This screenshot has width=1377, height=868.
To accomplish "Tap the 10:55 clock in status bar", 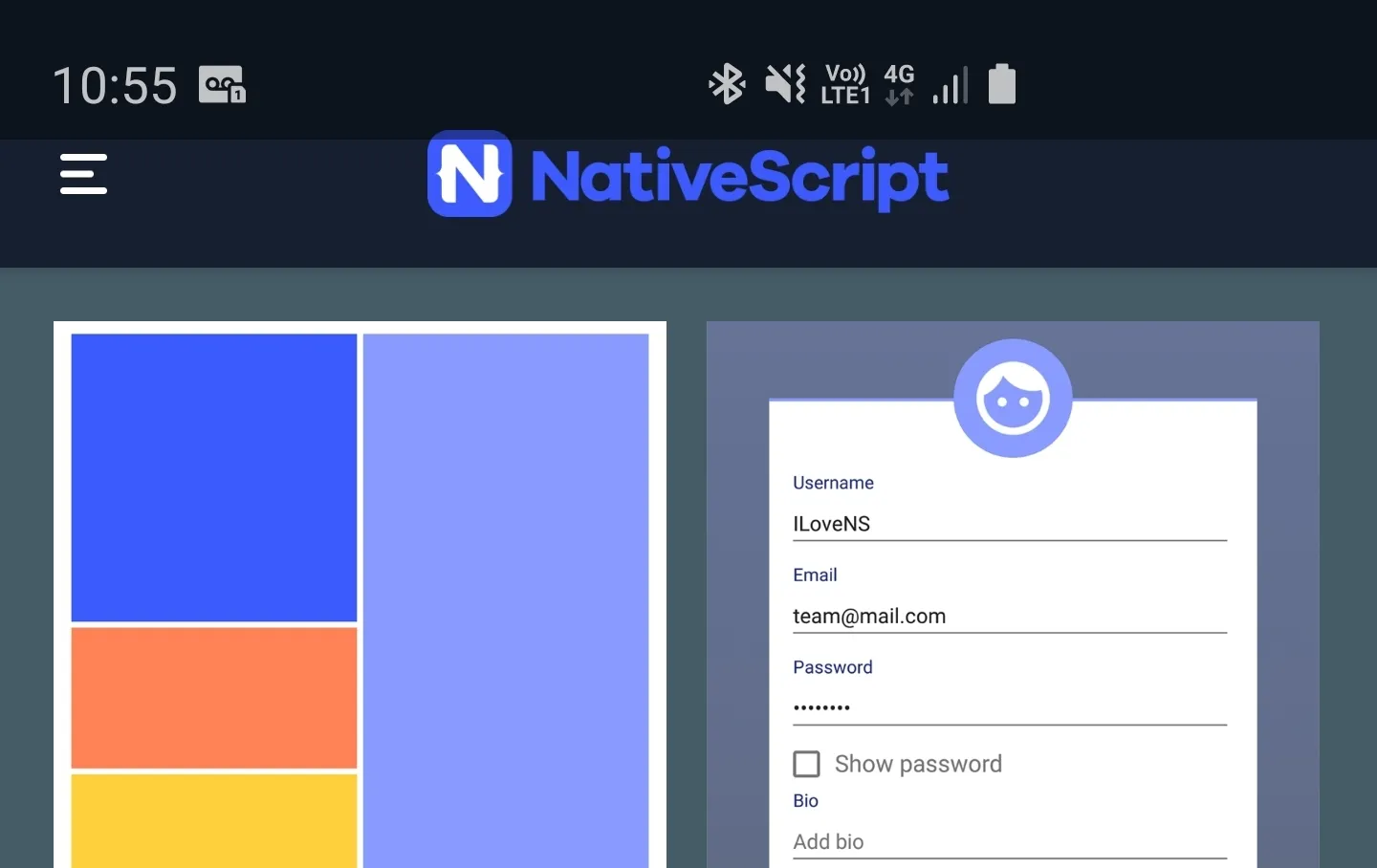I will 115,85.
